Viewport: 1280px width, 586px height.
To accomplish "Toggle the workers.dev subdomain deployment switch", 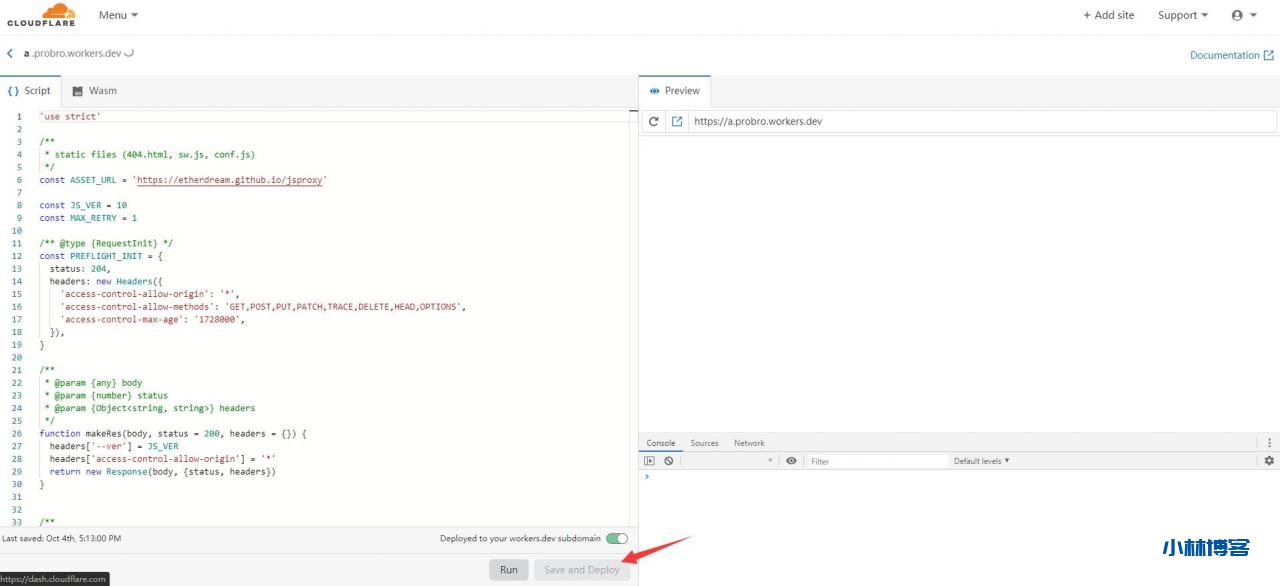I will pyautogui.click(x=616, y=537).
